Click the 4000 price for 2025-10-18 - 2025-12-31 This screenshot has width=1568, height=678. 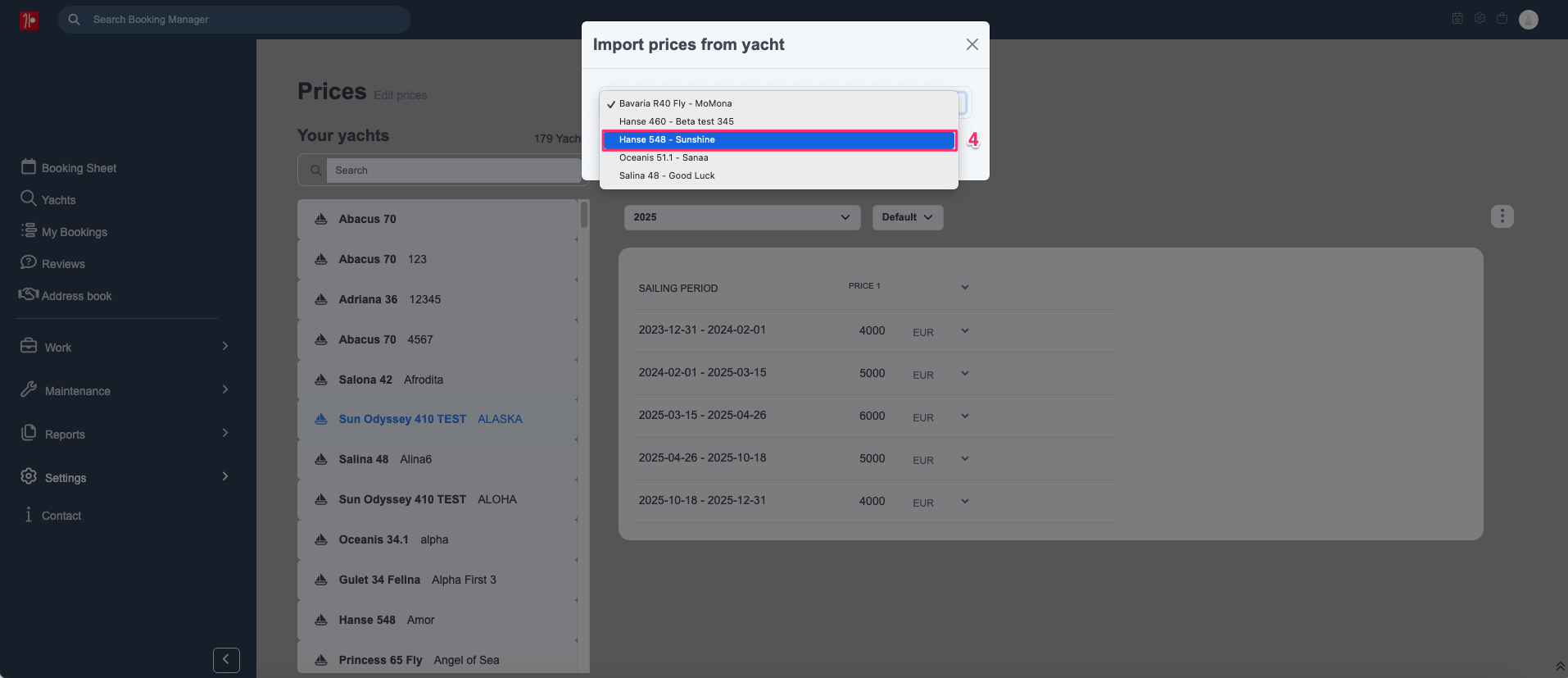point(872,501)
